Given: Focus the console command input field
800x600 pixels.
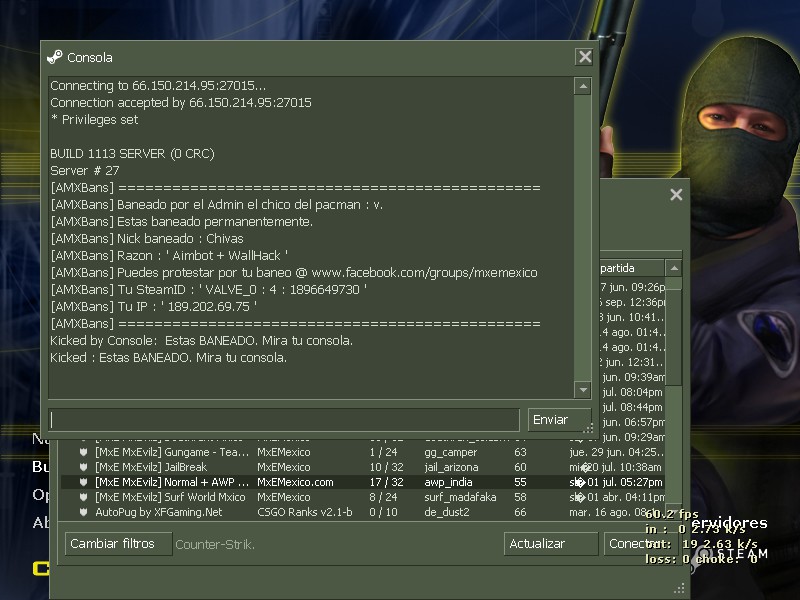Looking at the screenshot, I should [284, 420].
